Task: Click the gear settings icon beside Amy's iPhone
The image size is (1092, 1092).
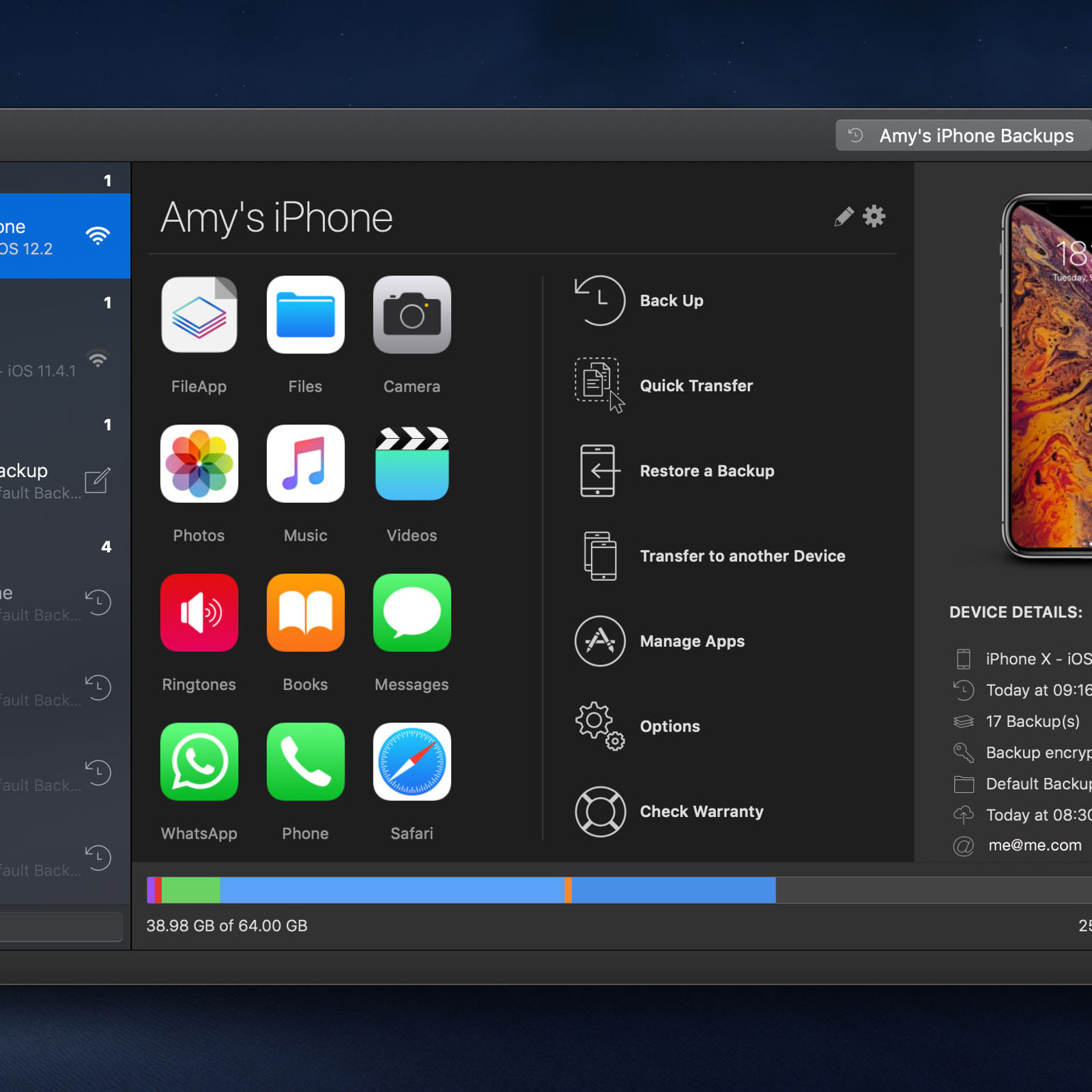Action: (x=874, y=216)
